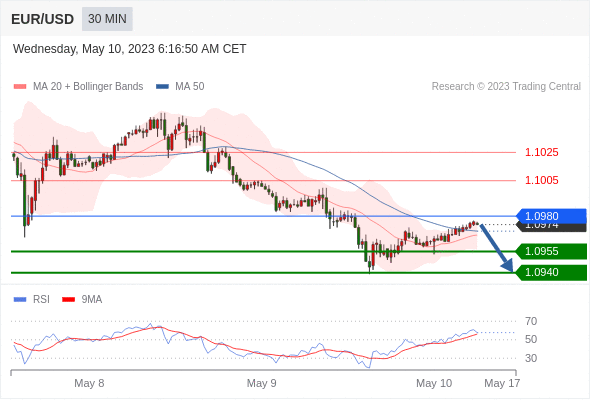Image resolution: width=590 pixels, height=400 pixels.
Task: Click the RSI 70 axis value
Action: (x=531, y=321)
